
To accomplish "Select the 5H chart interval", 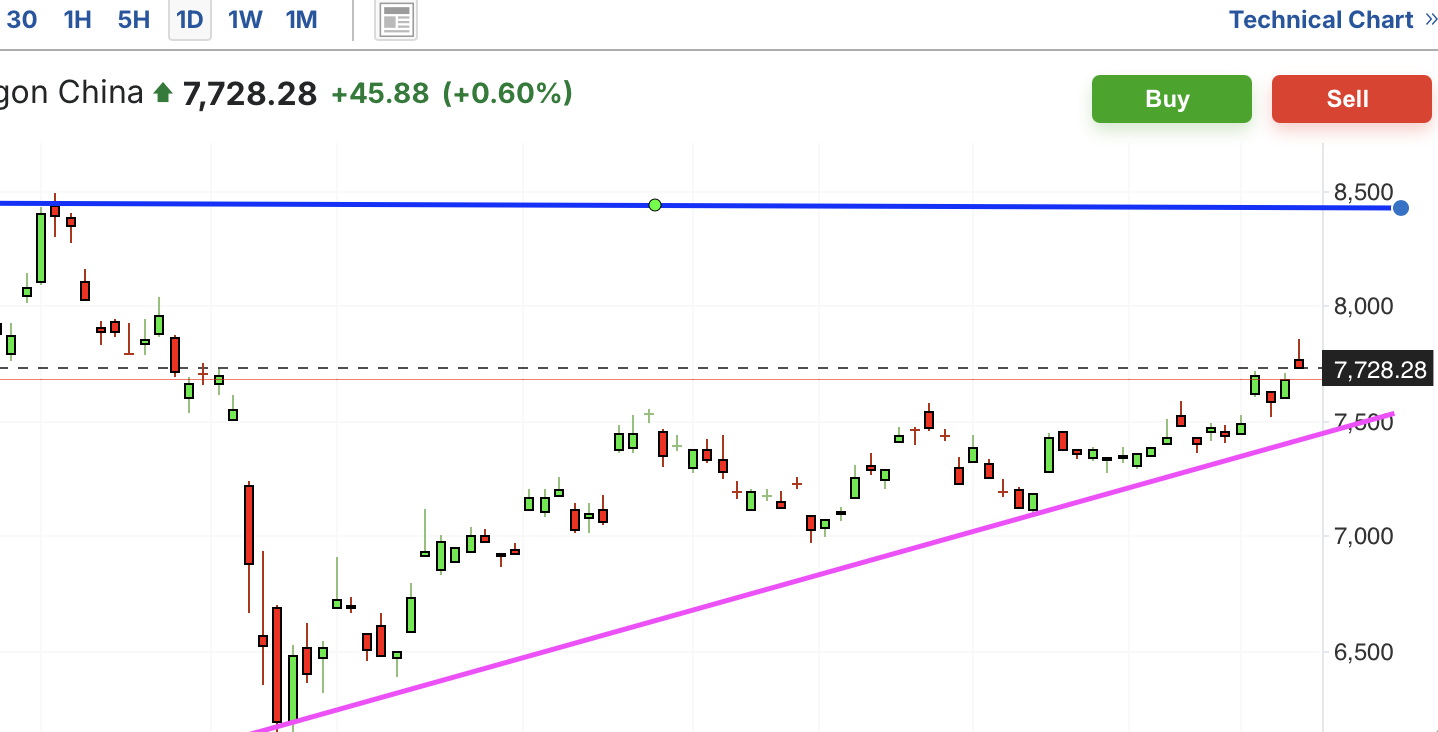I will tap(133, 19).
